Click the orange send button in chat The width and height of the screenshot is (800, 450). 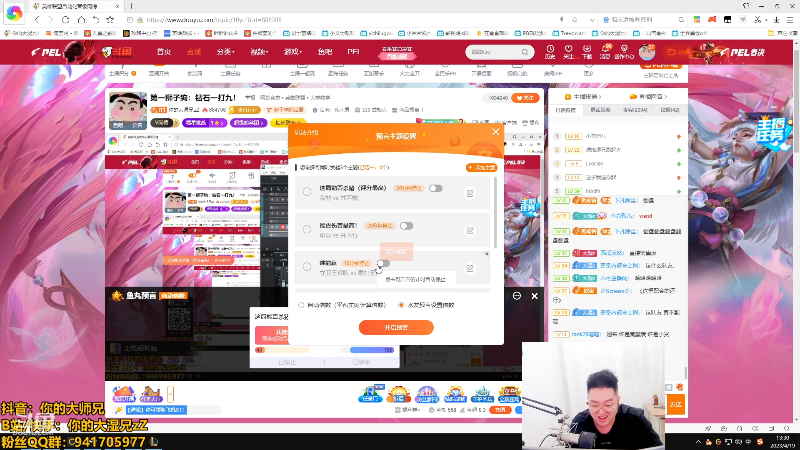click(x=676, y=404)
